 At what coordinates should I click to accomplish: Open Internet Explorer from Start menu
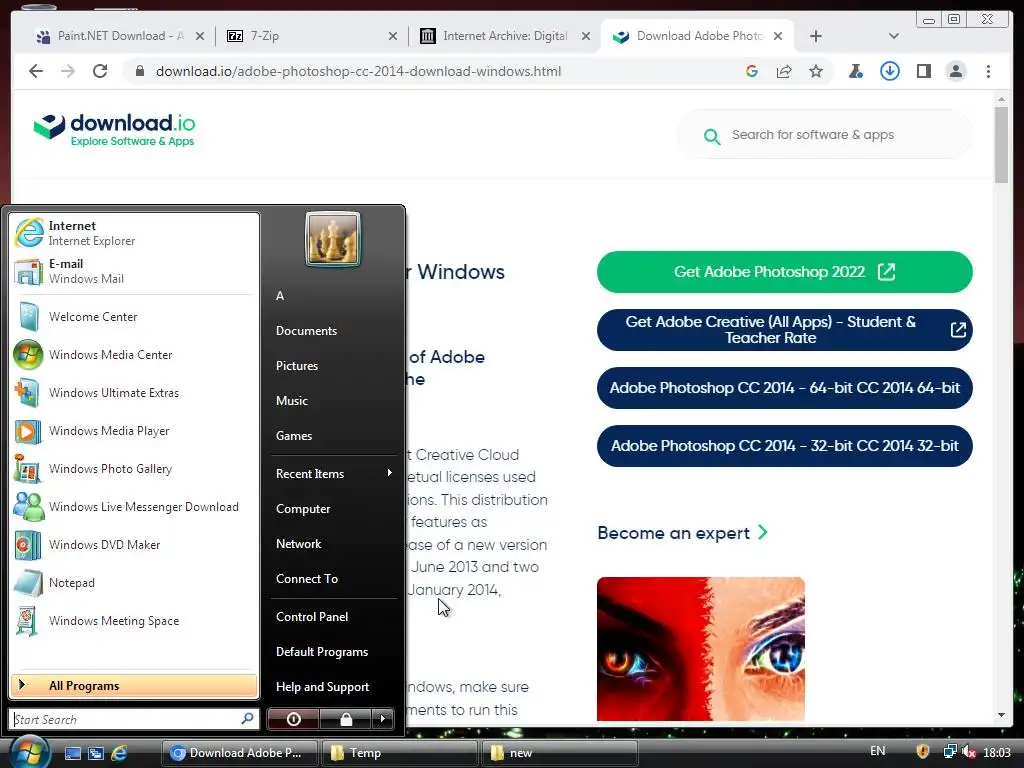pos(134,233)
